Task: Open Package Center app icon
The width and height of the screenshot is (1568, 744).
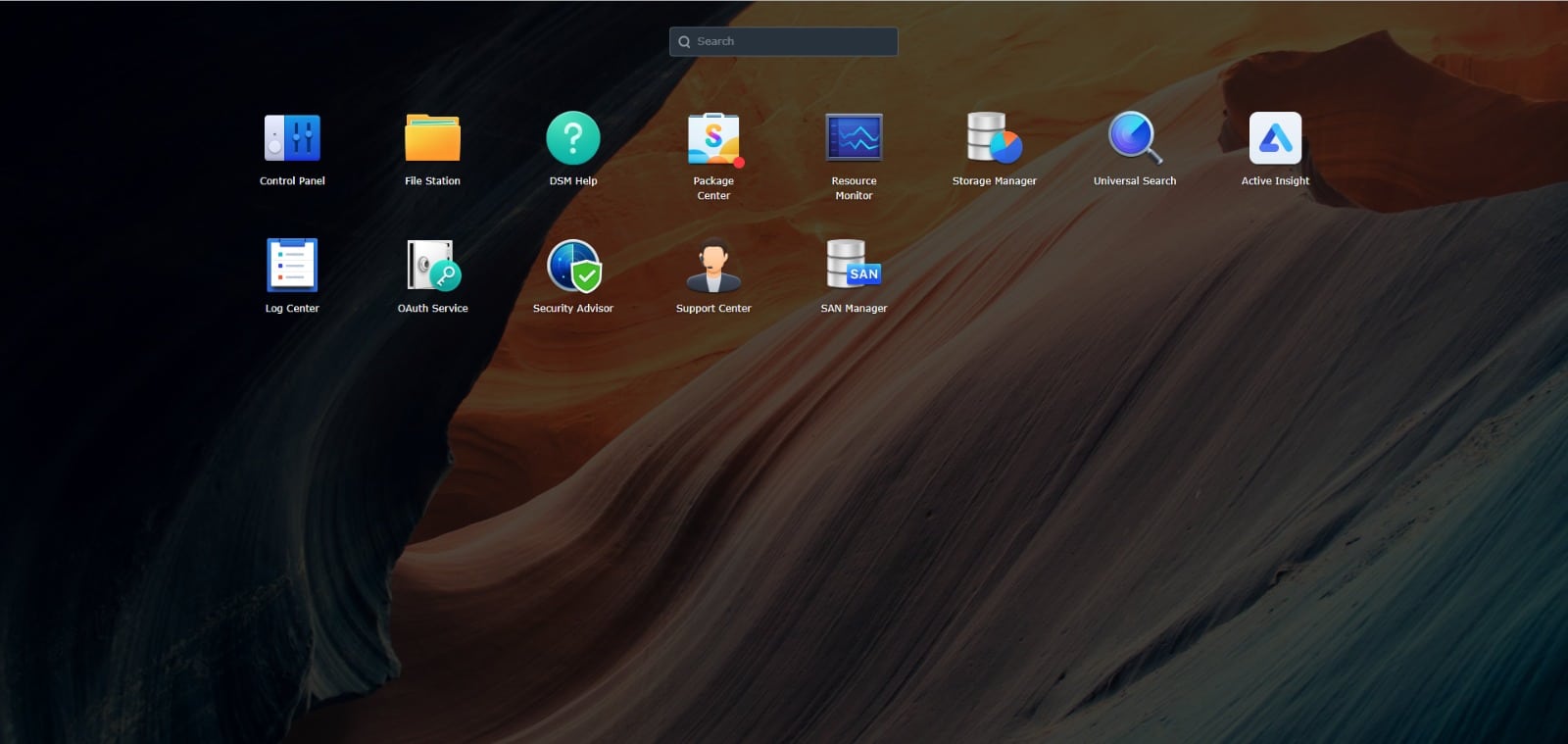Action: [x=712, y=138]
